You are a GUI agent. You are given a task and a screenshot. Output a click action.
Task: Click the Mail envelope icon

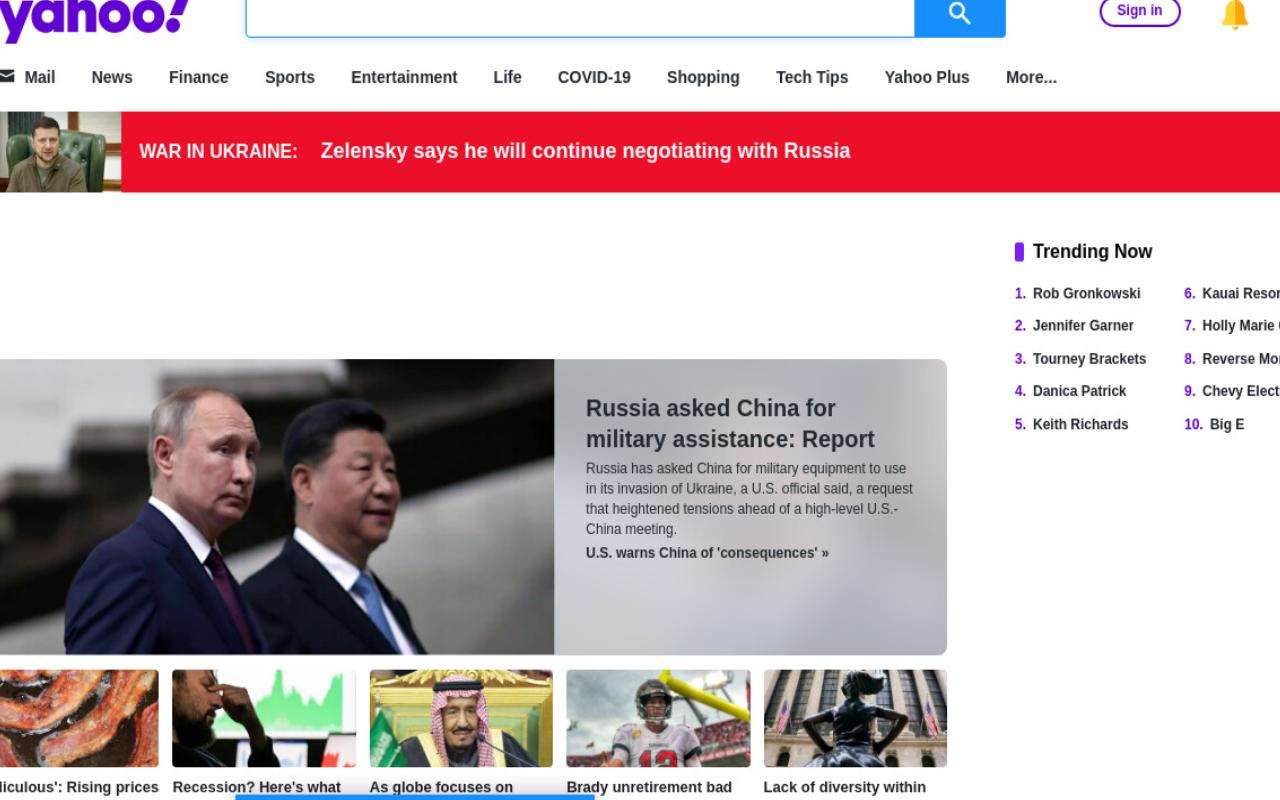(7, 76)
